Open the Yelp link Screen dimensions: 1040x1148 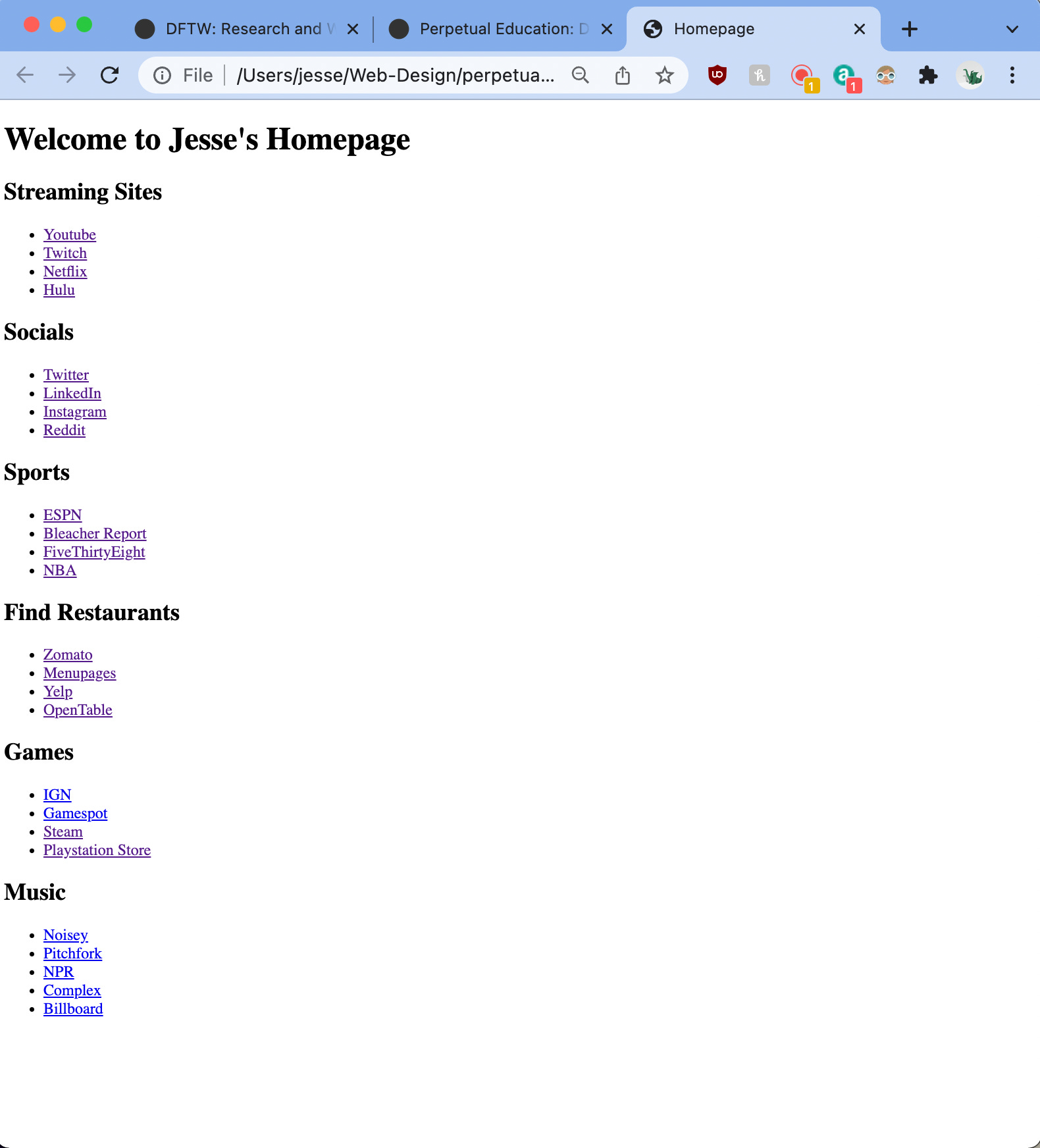58,691
